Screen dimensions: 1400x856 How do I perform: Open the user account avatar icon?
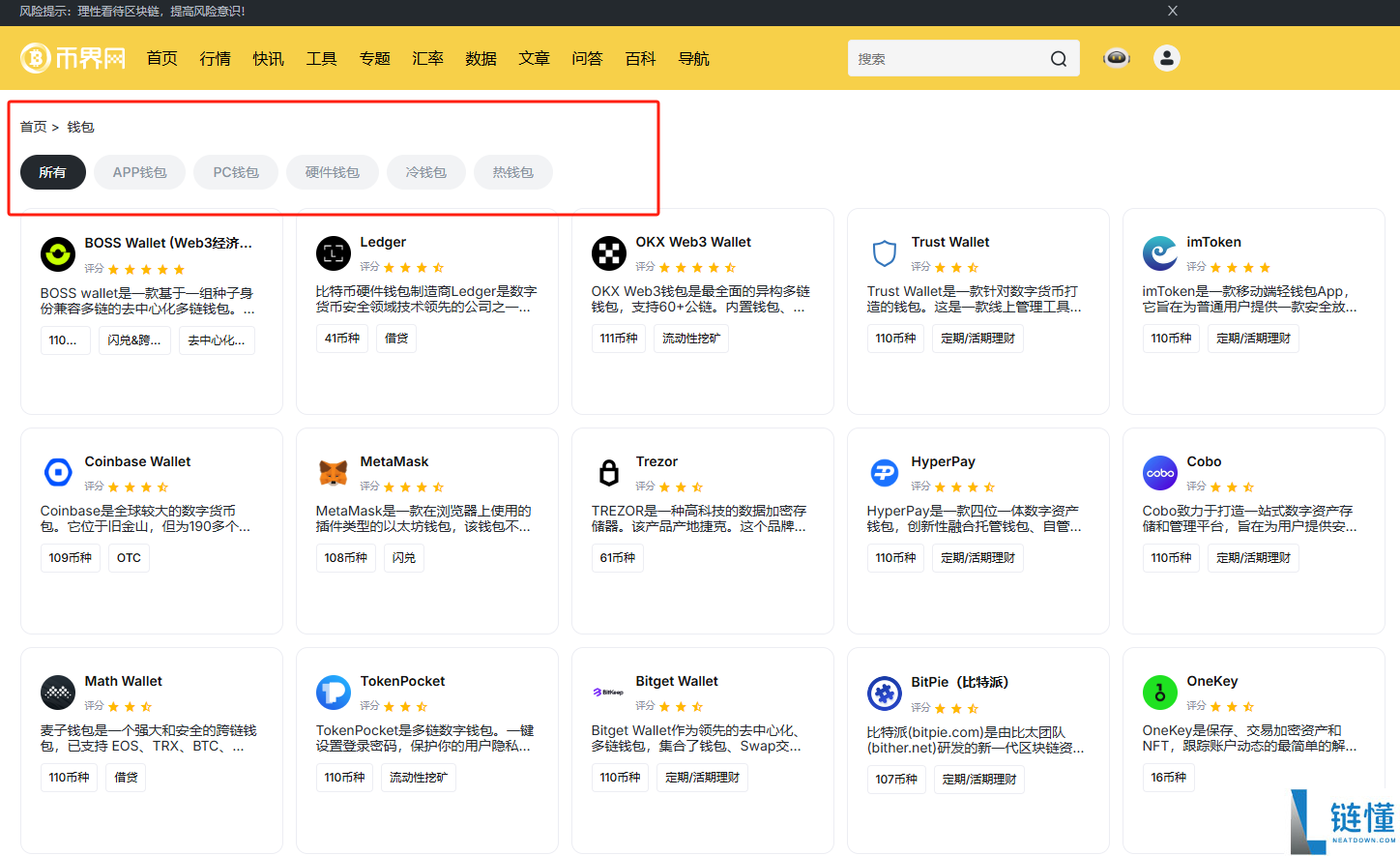point(1167,58)
